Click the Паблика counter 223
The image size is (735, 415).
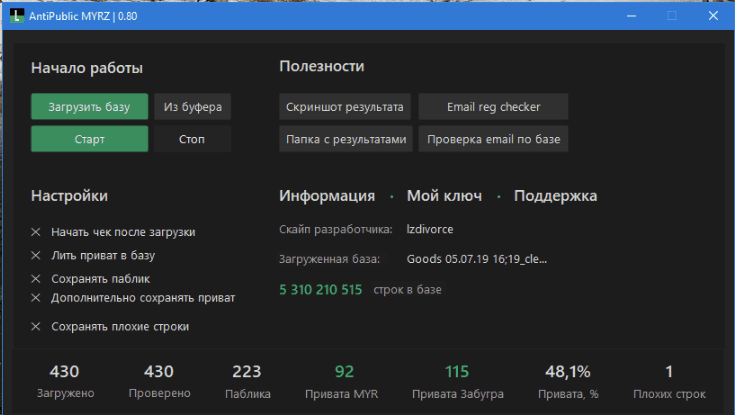tap(247, 371)
